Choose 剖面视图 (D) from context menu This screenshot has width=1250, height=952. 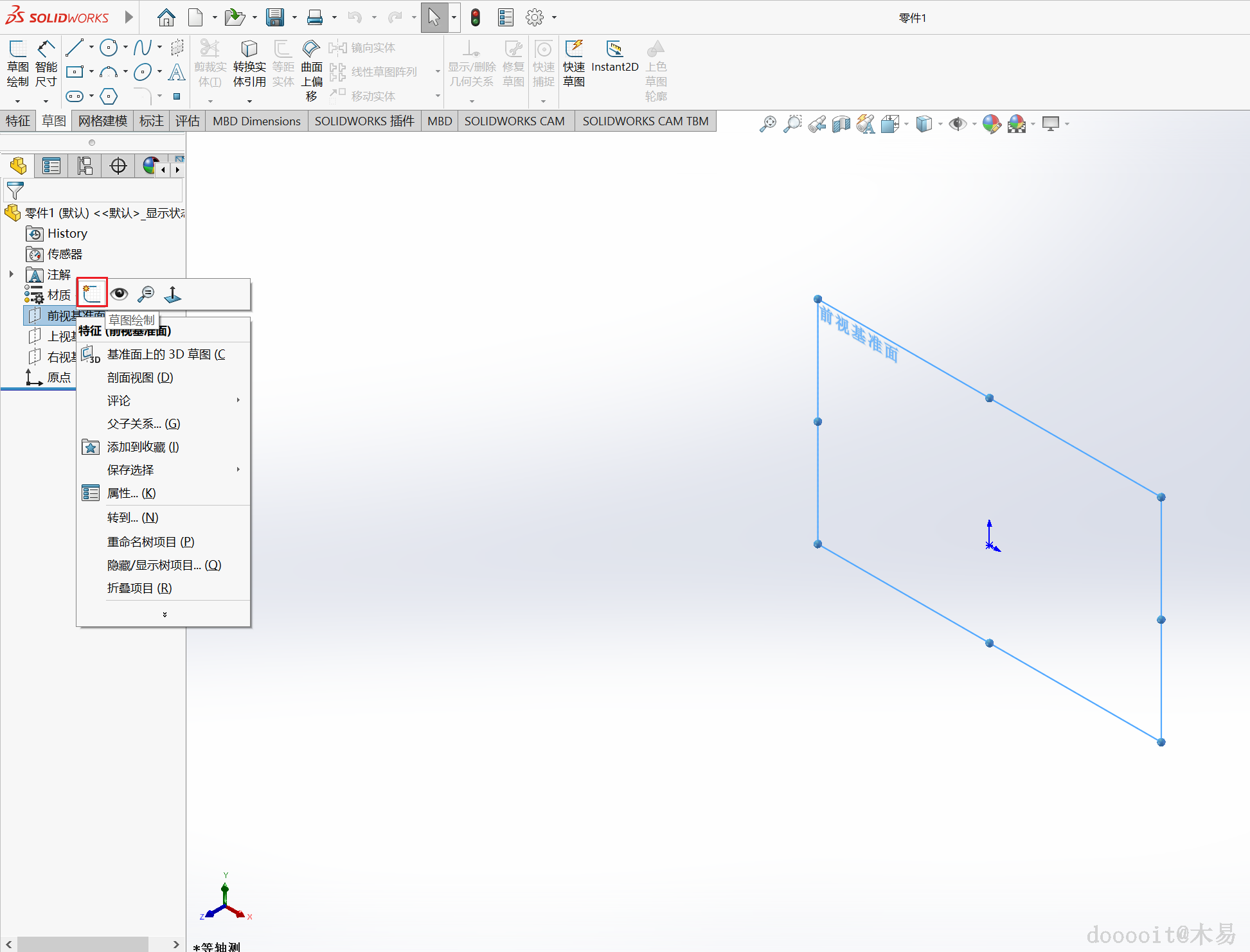tap(140, 377)
